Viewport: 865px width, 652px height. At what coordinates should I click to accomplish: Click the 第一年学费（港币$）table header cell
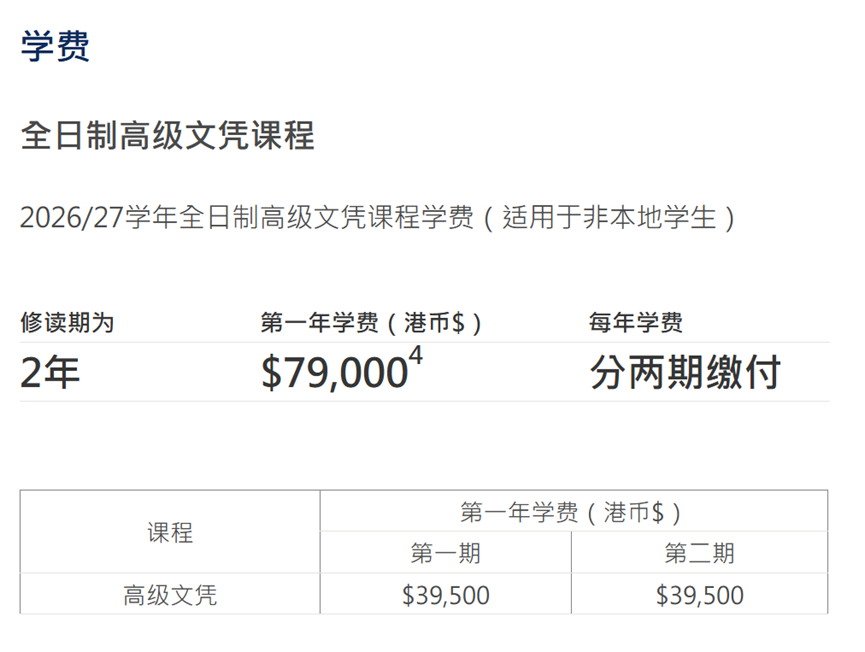pyautogui.click(x=573, y=512)
